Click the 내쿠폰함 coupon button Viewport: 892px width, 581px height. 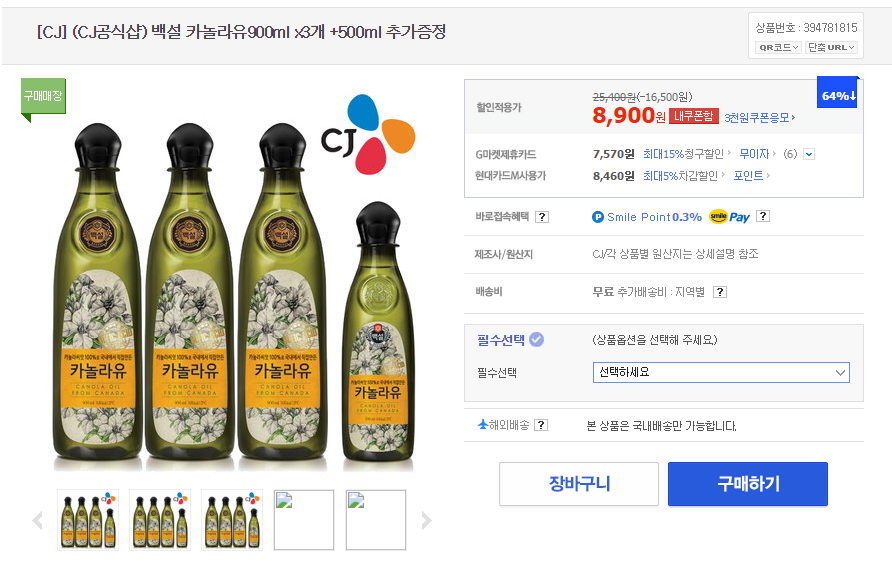[694, 117]
